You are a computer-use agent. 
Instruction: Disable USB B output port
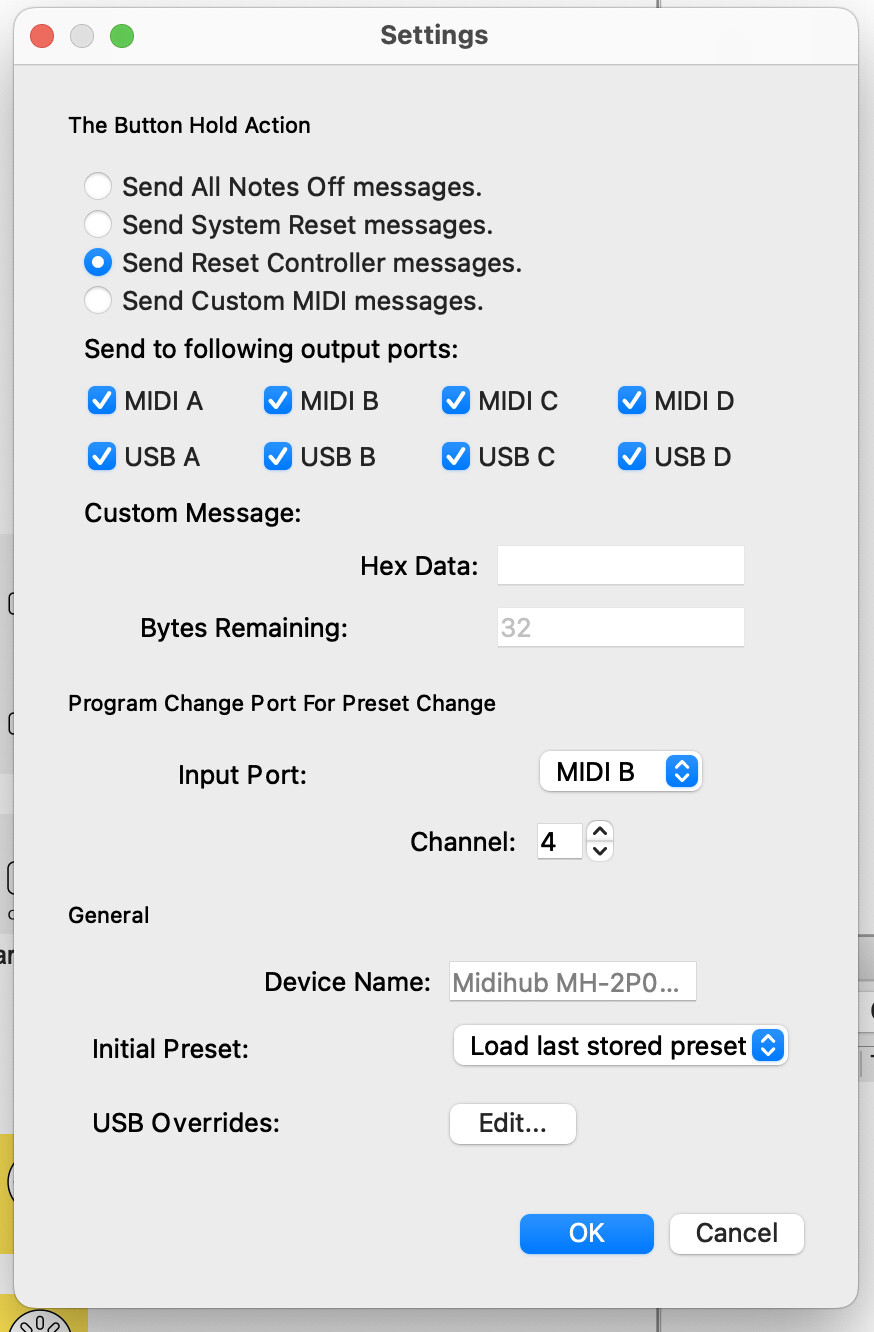point(277,457)
